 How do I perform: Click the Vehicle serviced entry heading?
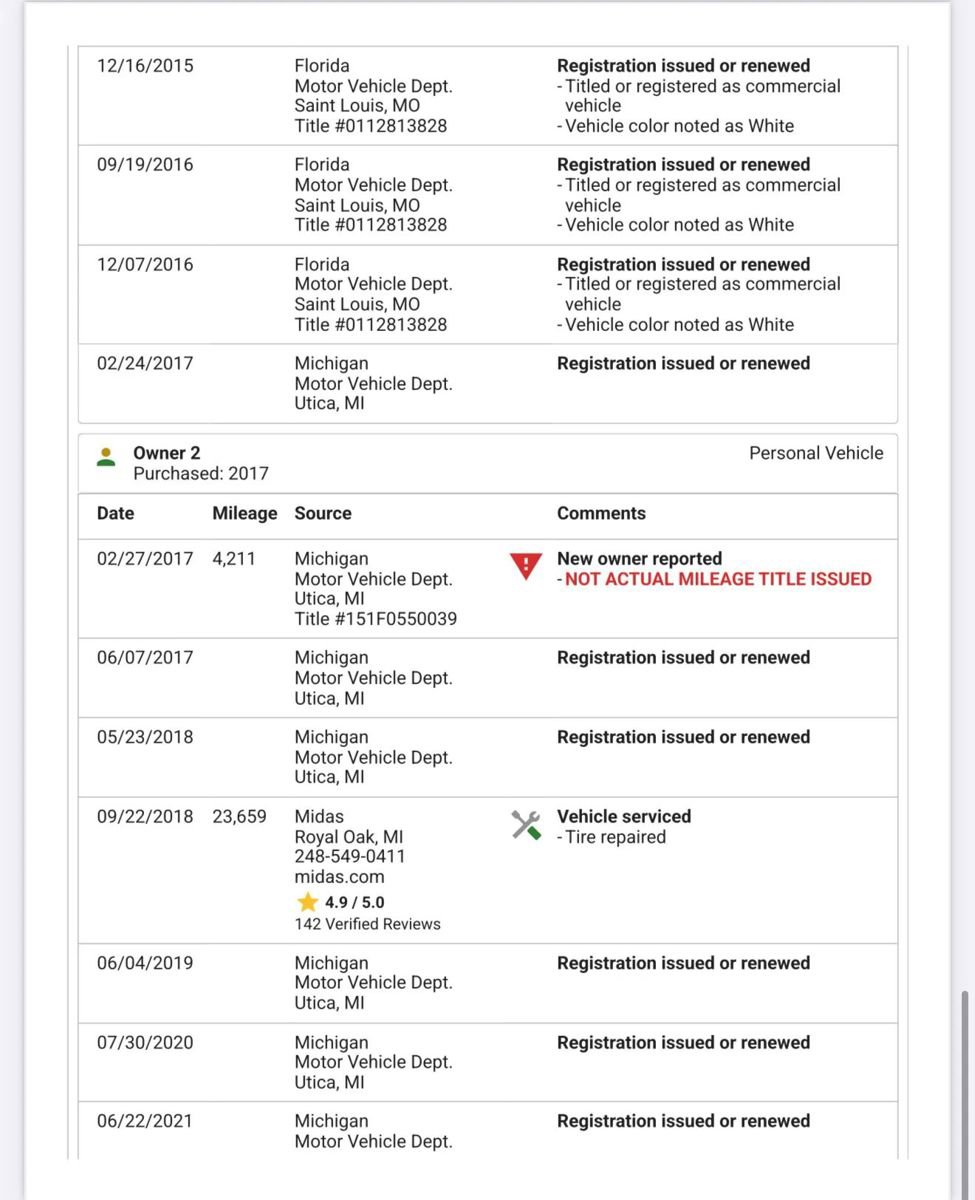tap(624, 817)
